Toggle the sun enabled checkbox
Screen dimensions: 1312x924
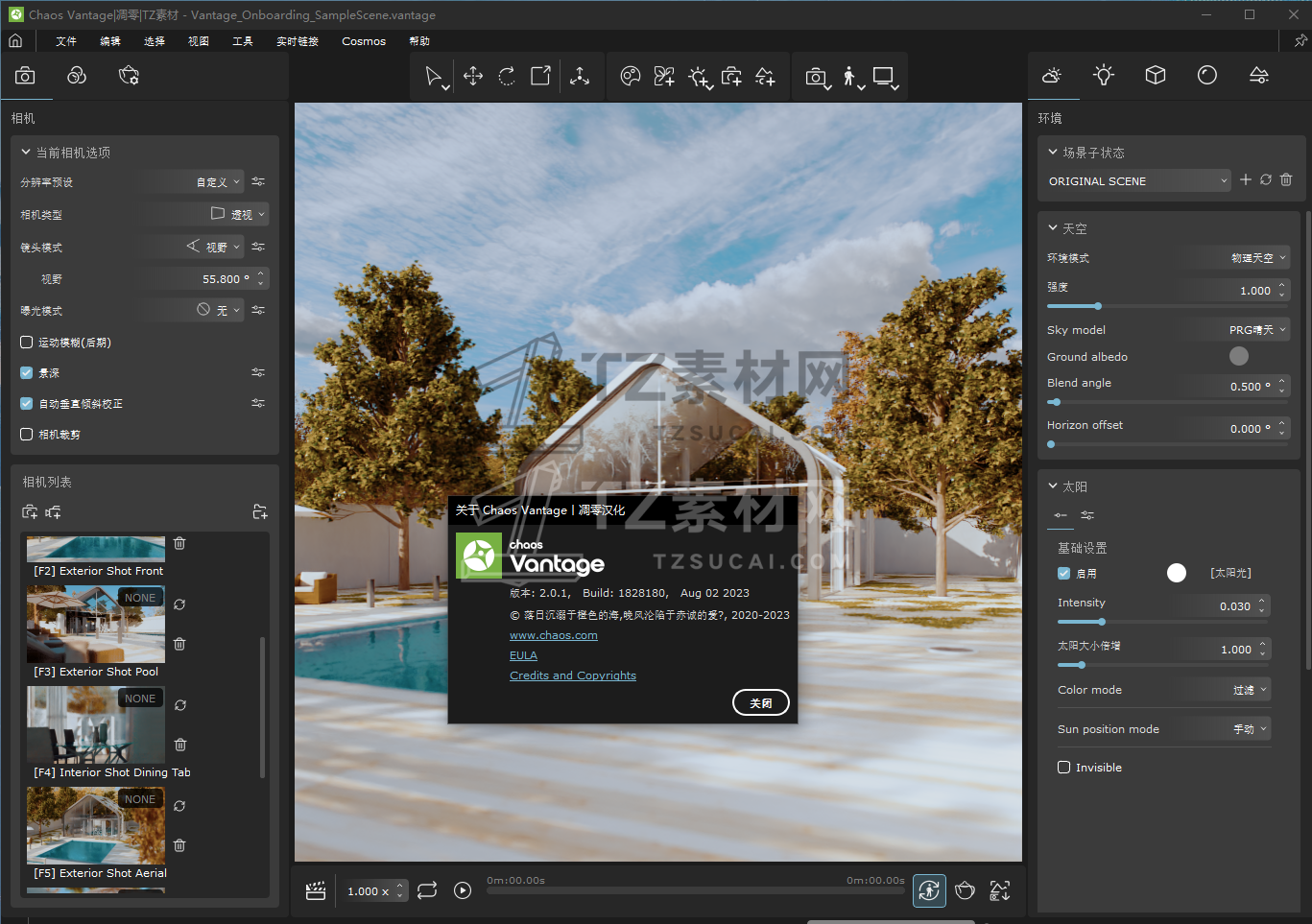point(1063,573)
